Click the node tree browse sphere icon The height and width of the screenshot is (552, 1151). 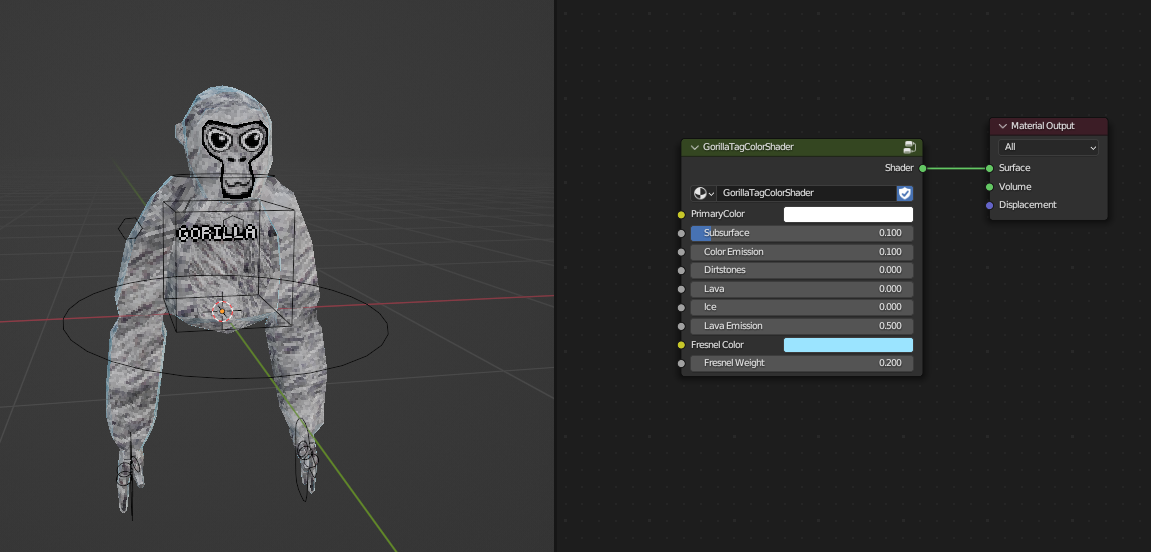coord(702,193)
